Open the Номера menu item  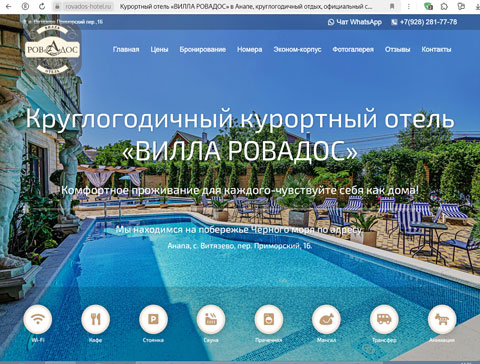pos(249,50)
